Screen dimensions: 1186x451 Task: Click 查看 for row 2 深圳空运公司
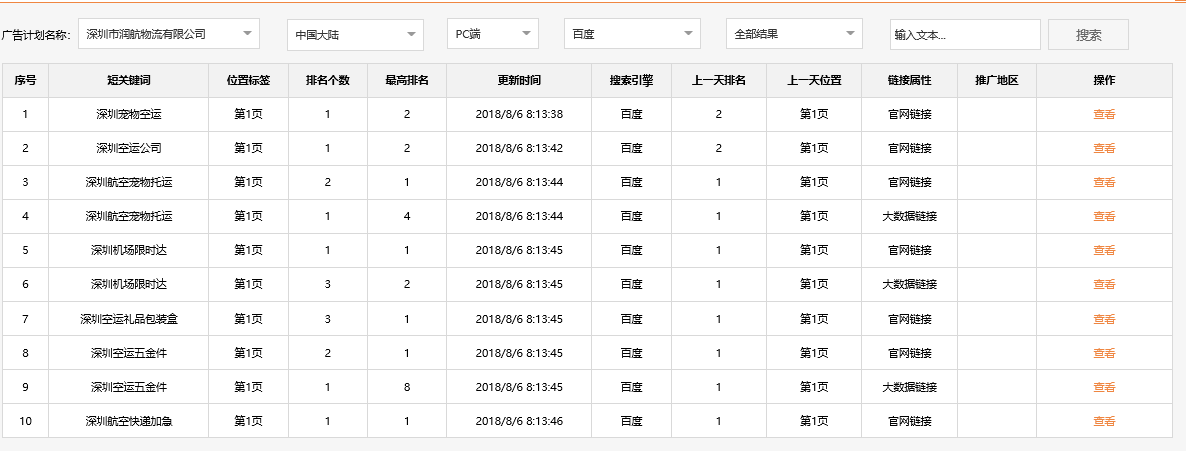(x=1104, y=148)
